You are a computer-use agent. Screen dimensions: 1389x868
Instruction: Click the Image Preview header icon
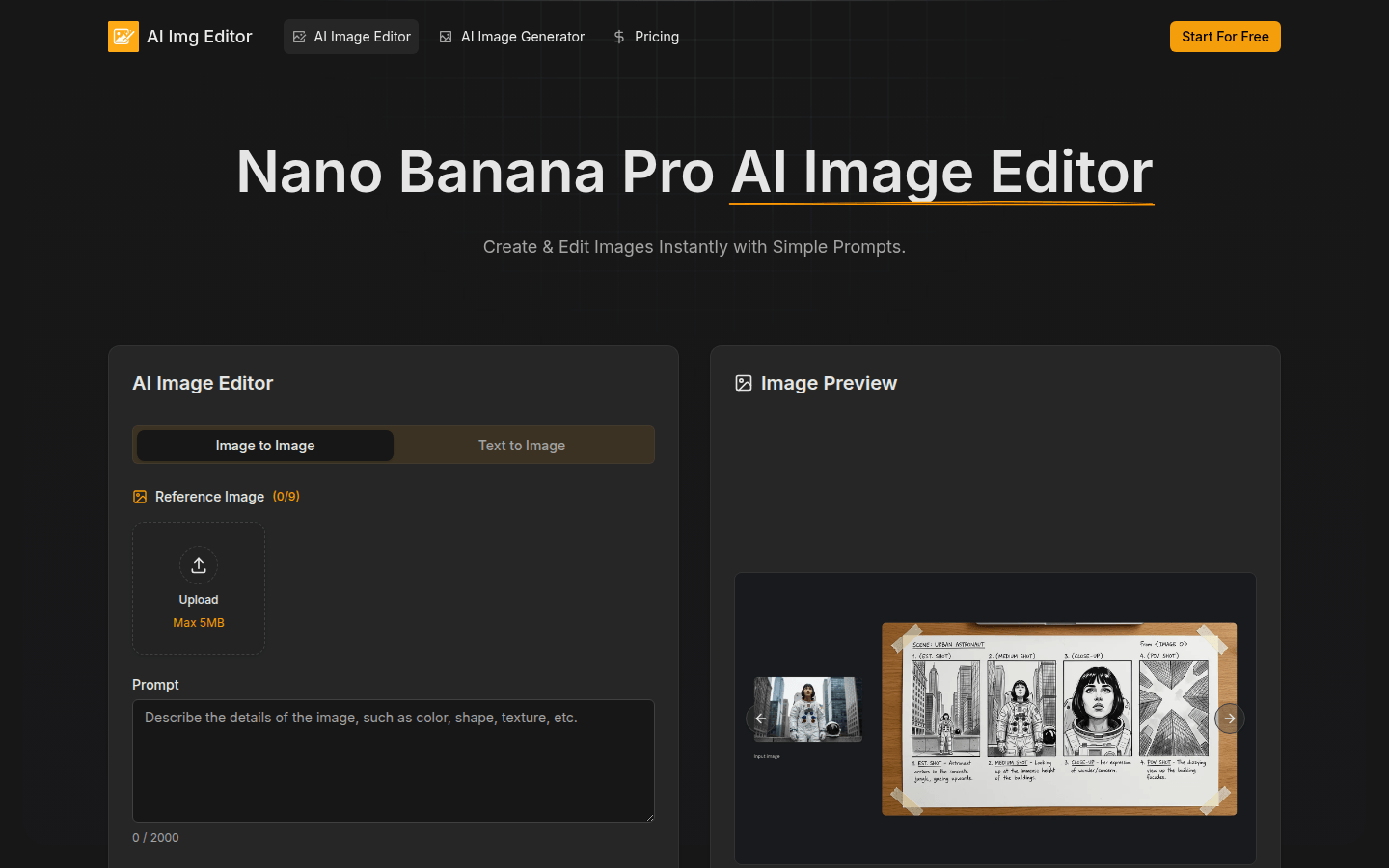click(x=744, y=383)
